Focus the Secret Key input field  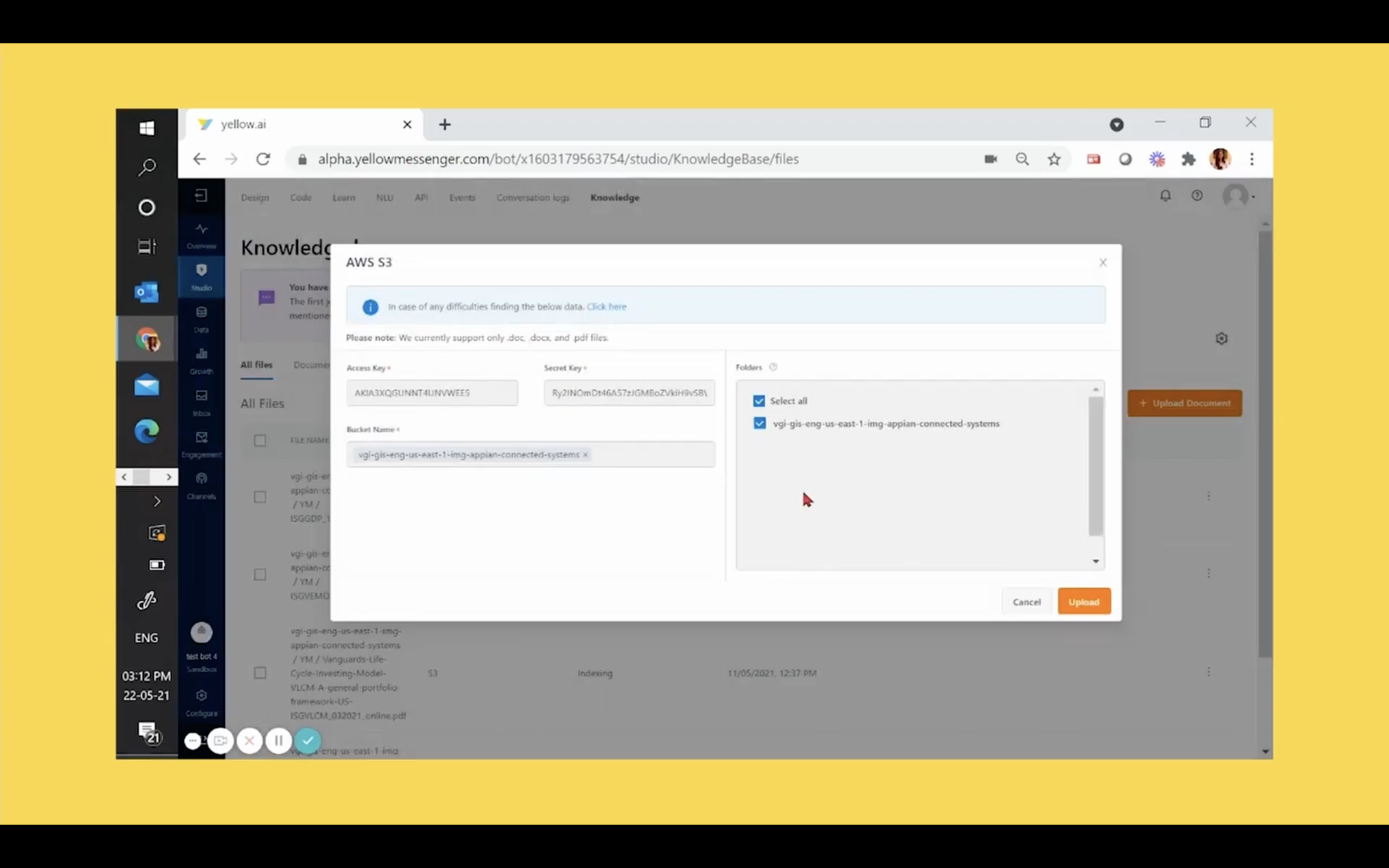[x=629, y=393]
